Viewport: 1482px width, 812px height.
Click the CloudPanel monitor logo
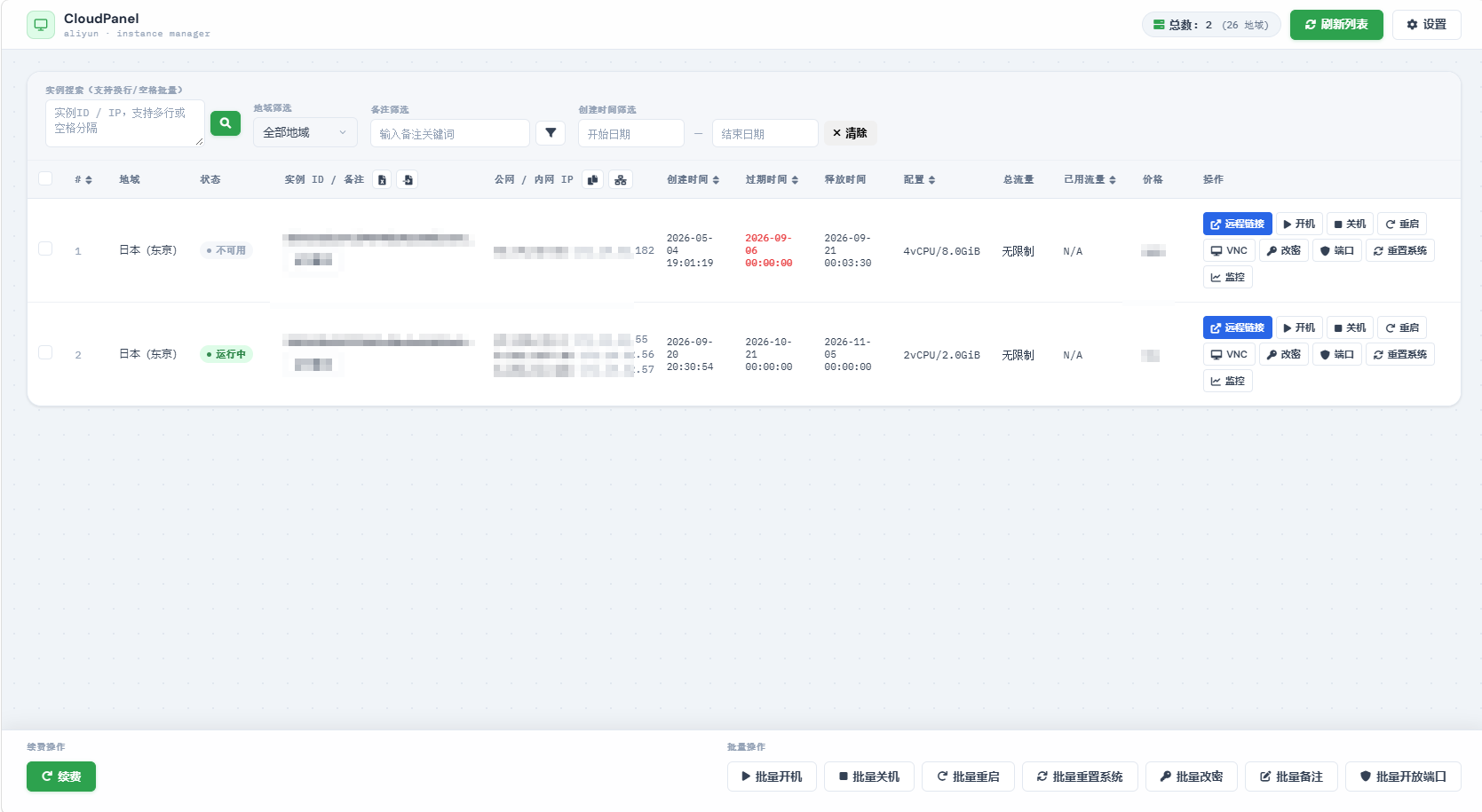[41, 25]
